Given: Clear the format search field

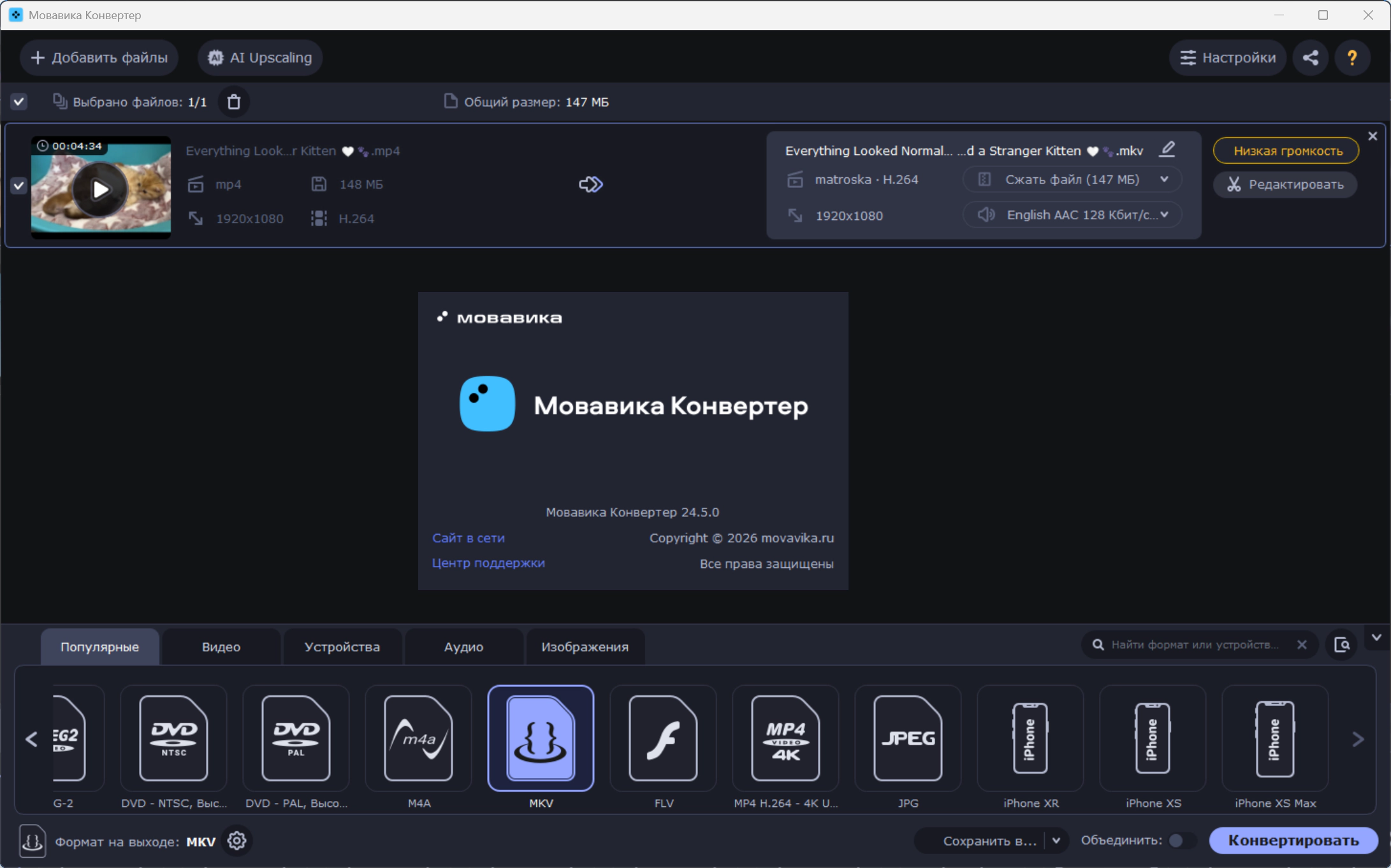Looking at the screenshot, I should (x=1302, y=645).
